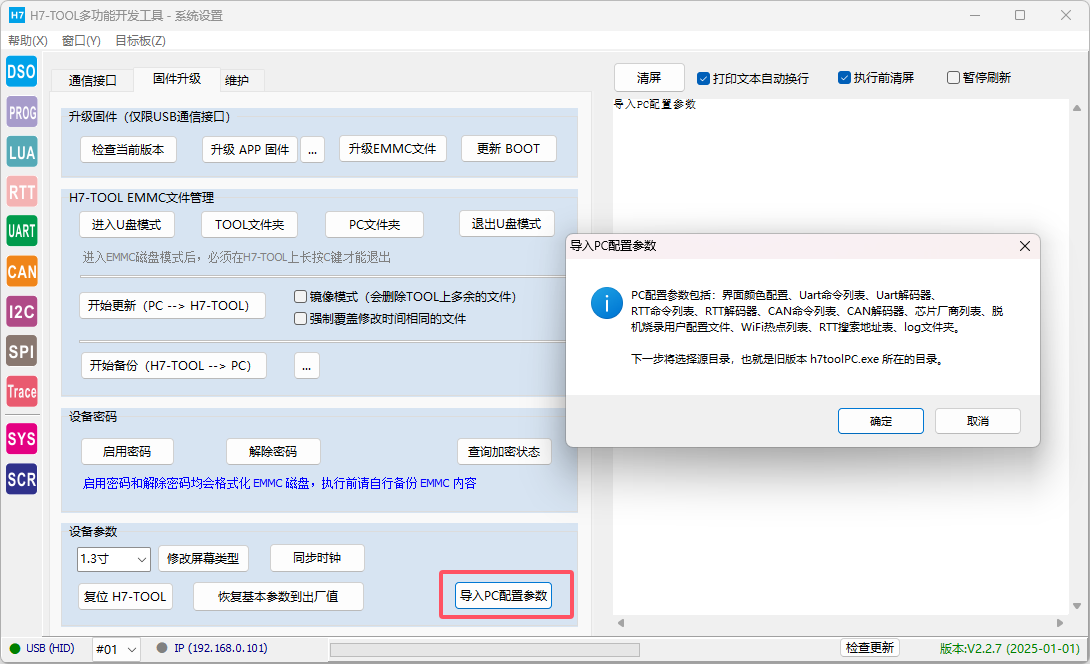Open the CAN sidebar icon
Image resolution: width=1090 pixels, height=664 pixels.
[x=22, y=271]
